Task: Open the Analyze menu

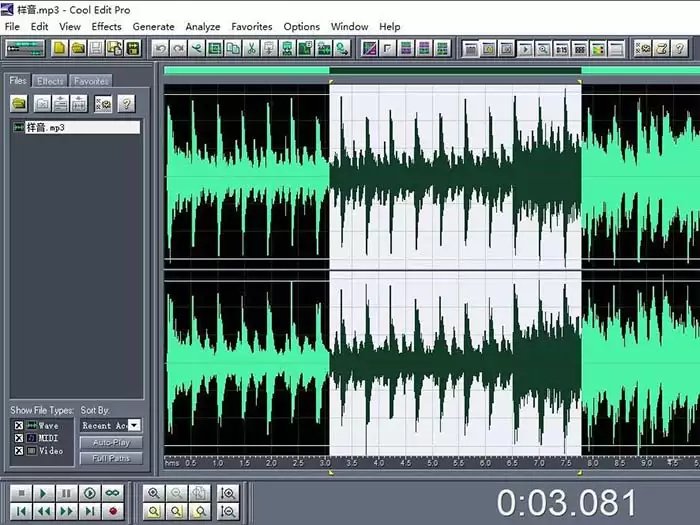Action: pyautogui.click(x=203, y=27)
